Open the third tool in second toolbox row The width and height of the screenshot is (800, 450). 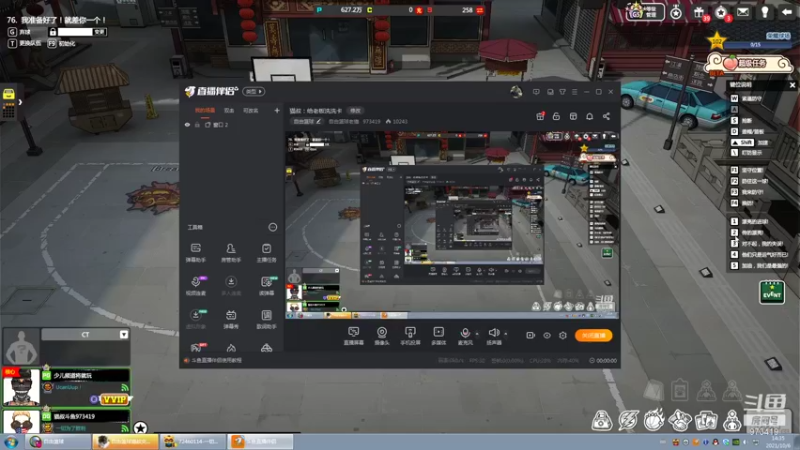(266, 286)
